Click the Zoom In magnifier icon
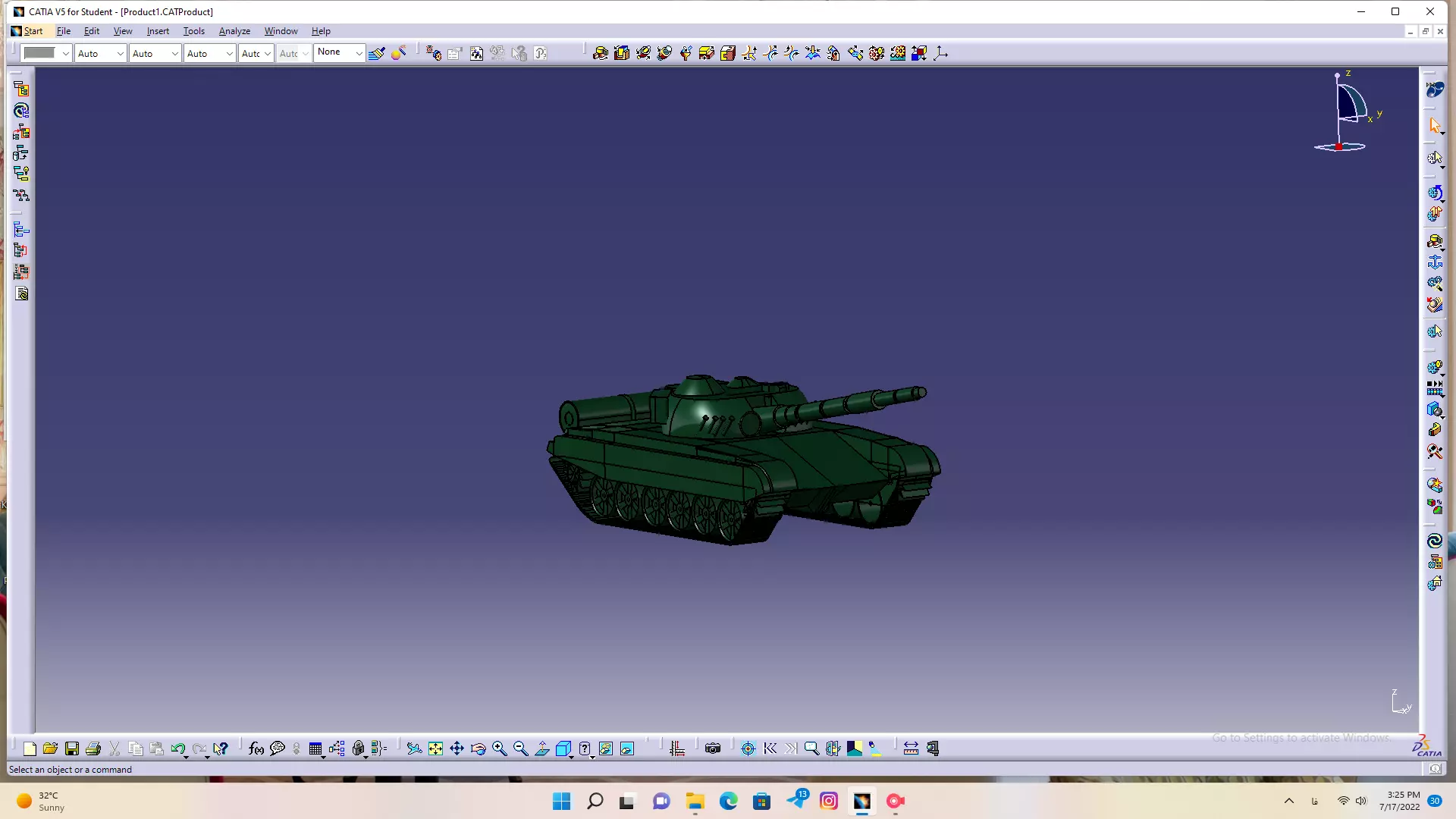The image size is (1456, 819). pyautogui.click(x=499, y=748)
